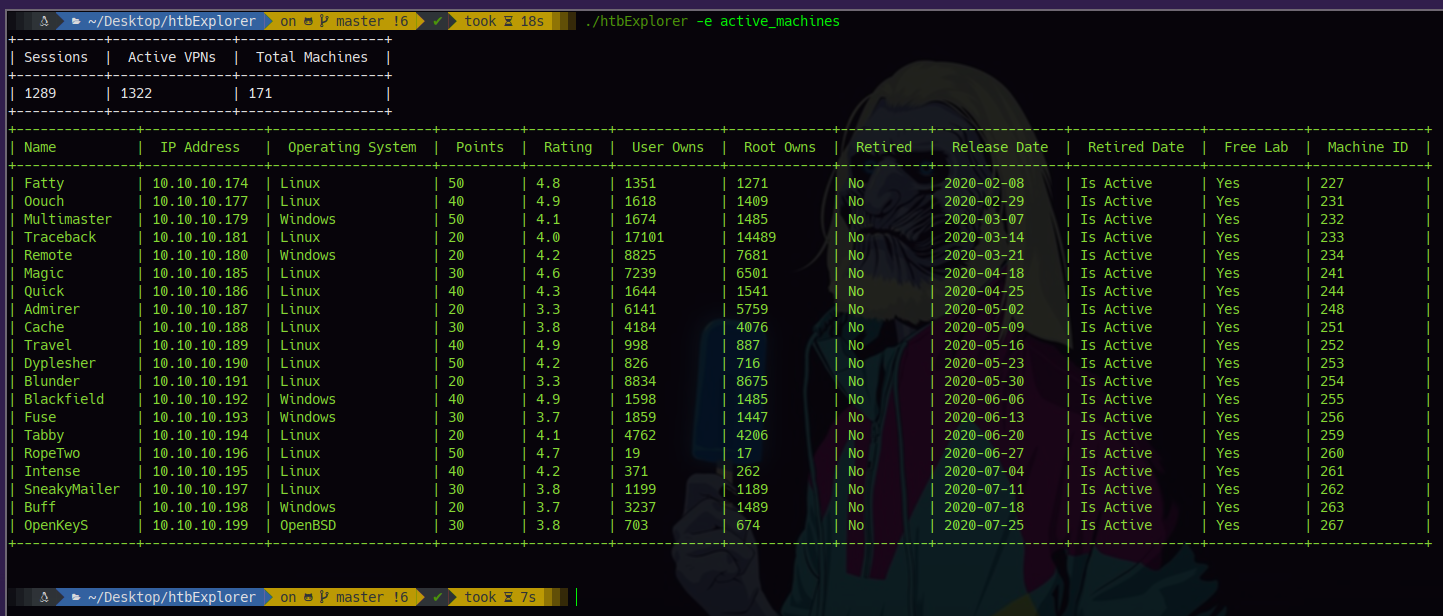This screenshot has height=616, width=1443.
Task: Click machine ID 267
Action: 1332,525
